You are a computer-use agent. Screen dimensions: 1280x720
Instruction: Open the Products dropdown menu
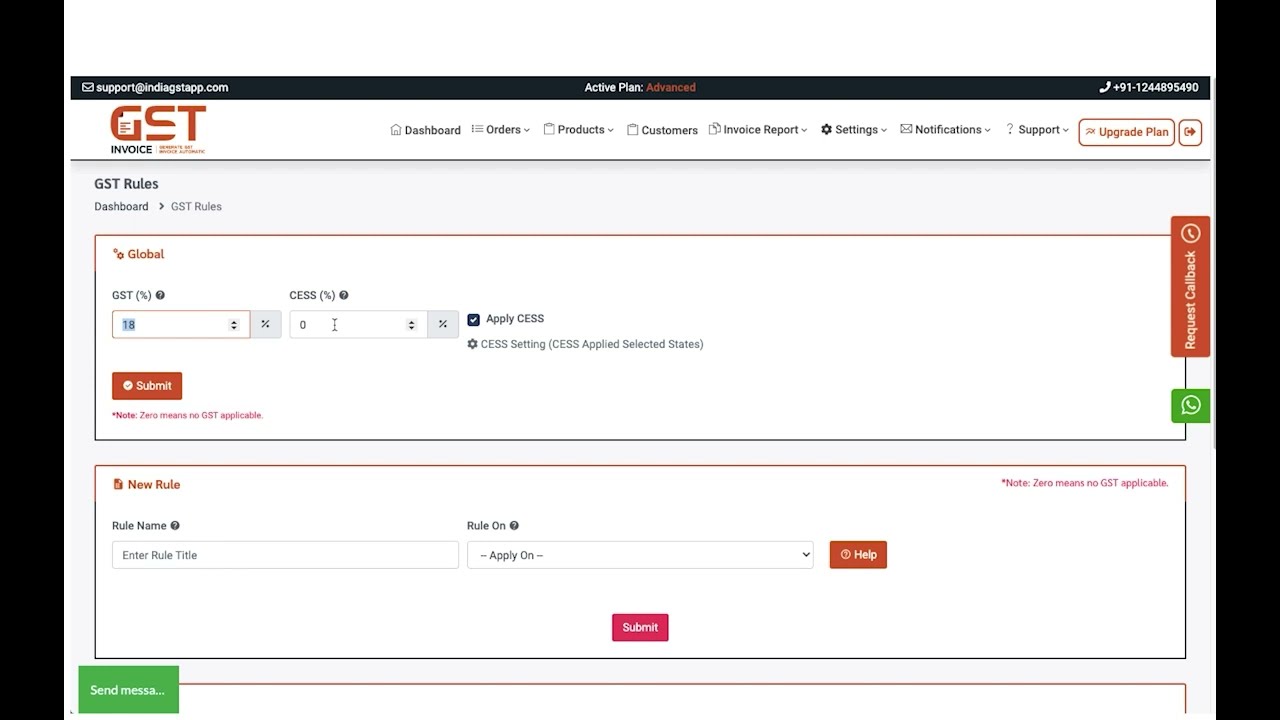tap(579, 130)
